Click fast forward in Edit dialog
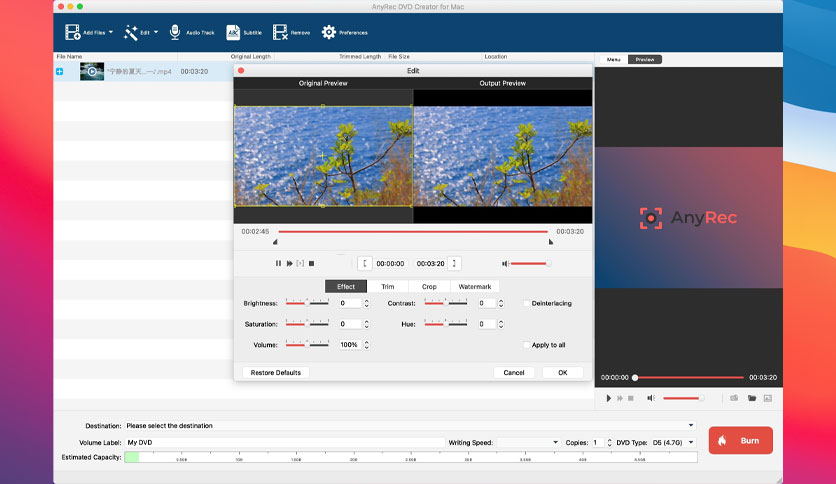 click(290, 263)
